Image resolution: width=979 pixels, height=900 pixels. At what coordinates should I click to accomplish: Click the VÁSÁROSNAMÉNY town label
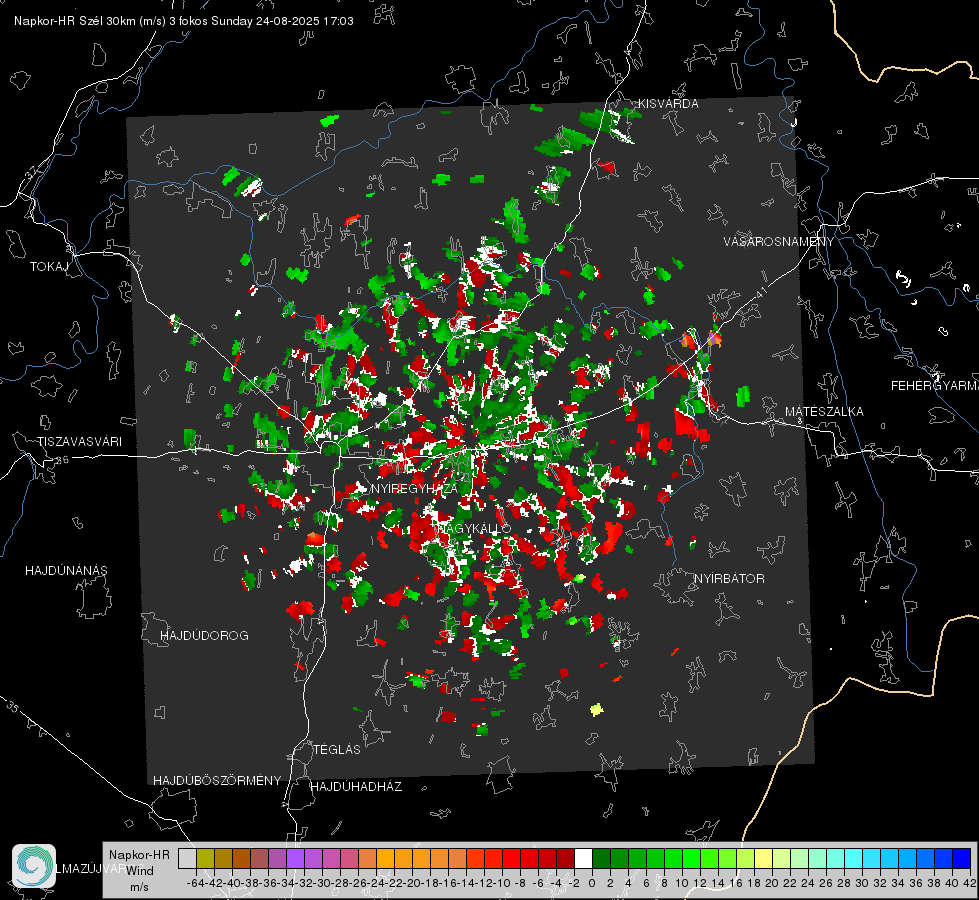click(x=779, y=241)
